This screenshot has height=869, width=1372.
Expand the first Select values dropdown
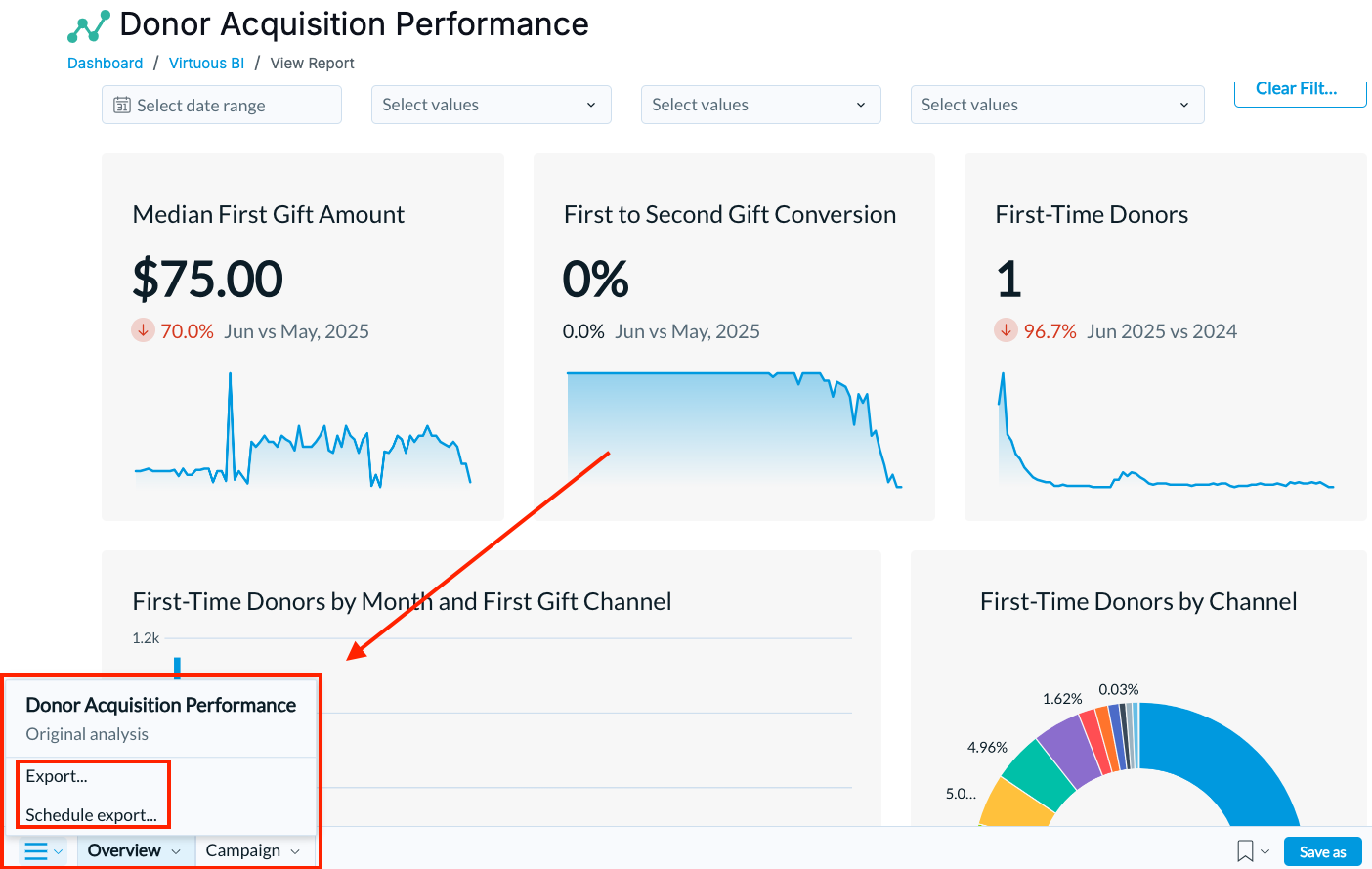(491, 105)
